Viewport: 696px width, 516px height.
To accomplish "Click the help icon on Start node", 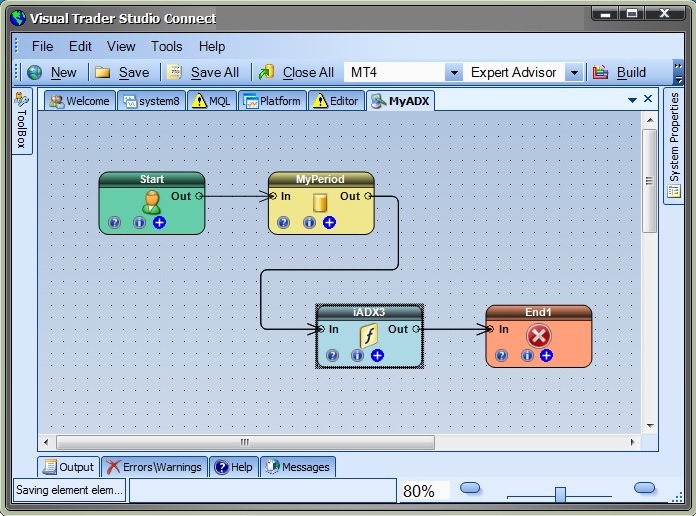I will pos(115,222).
